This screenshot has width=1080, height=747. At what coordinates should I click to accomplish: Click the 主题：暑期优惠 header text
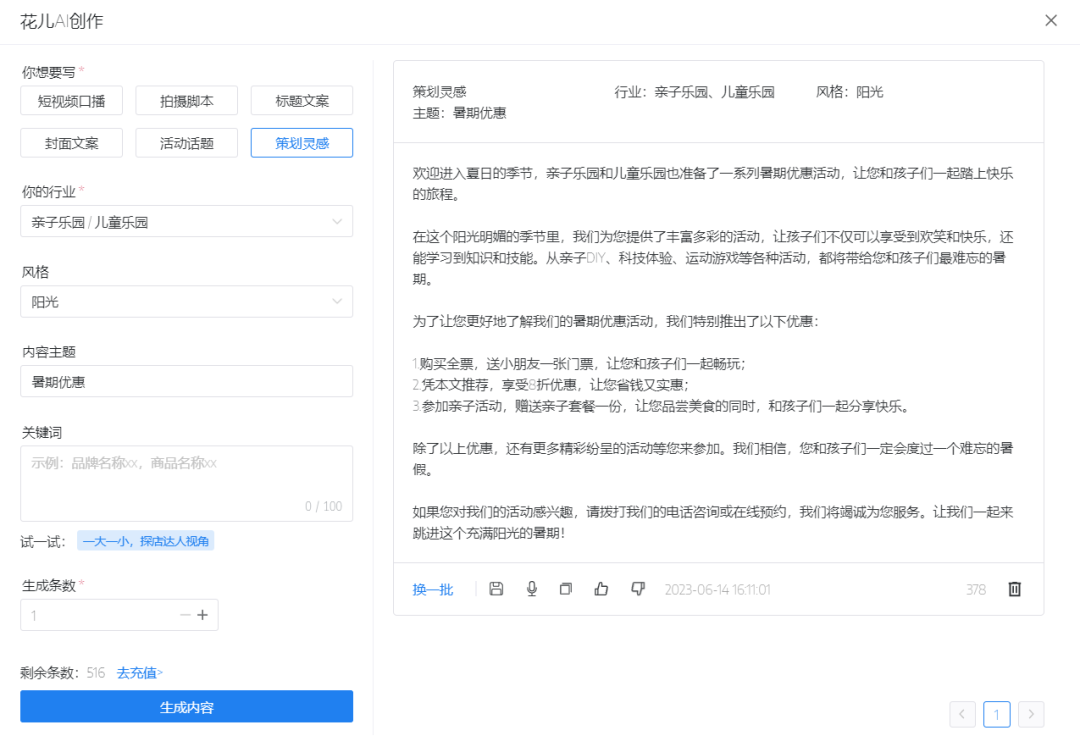coord(459,113)
